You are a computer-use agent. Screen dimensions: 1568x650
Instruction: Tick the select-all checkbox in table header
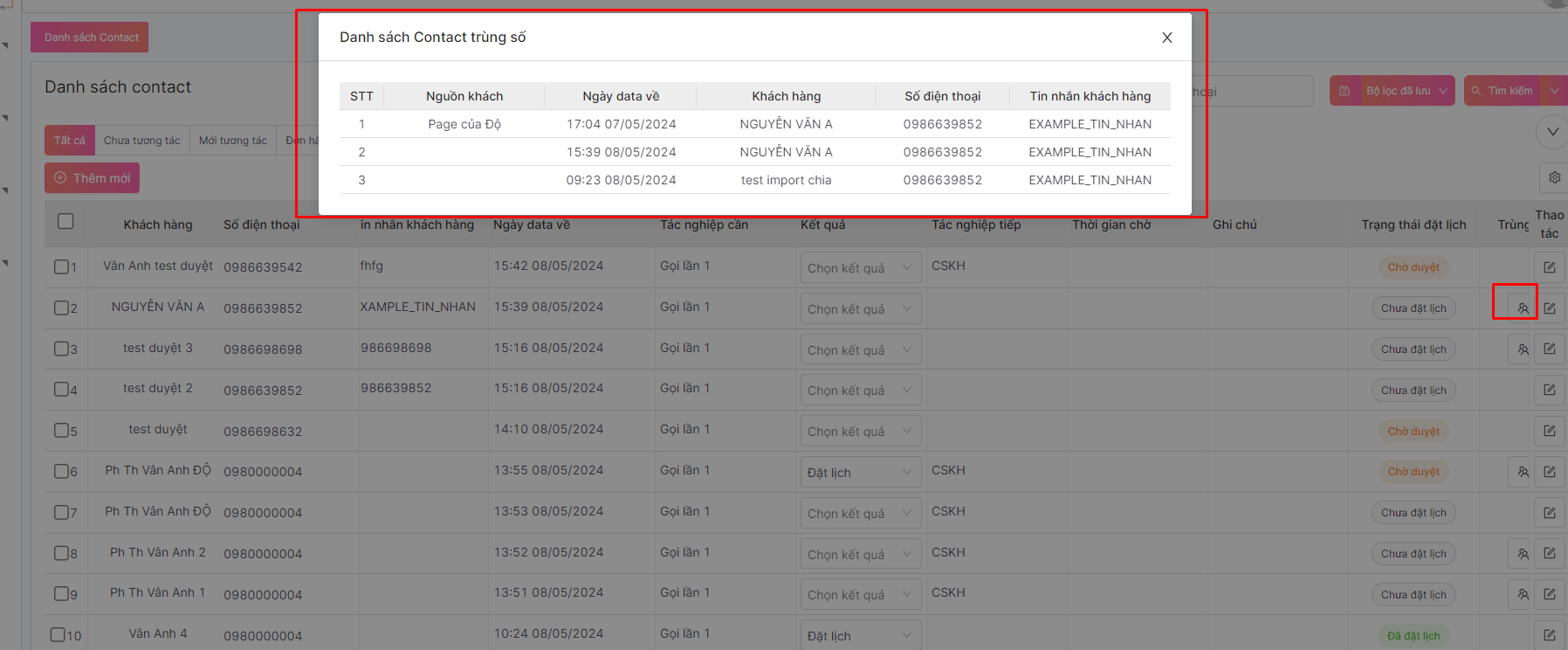click(65, 221)
